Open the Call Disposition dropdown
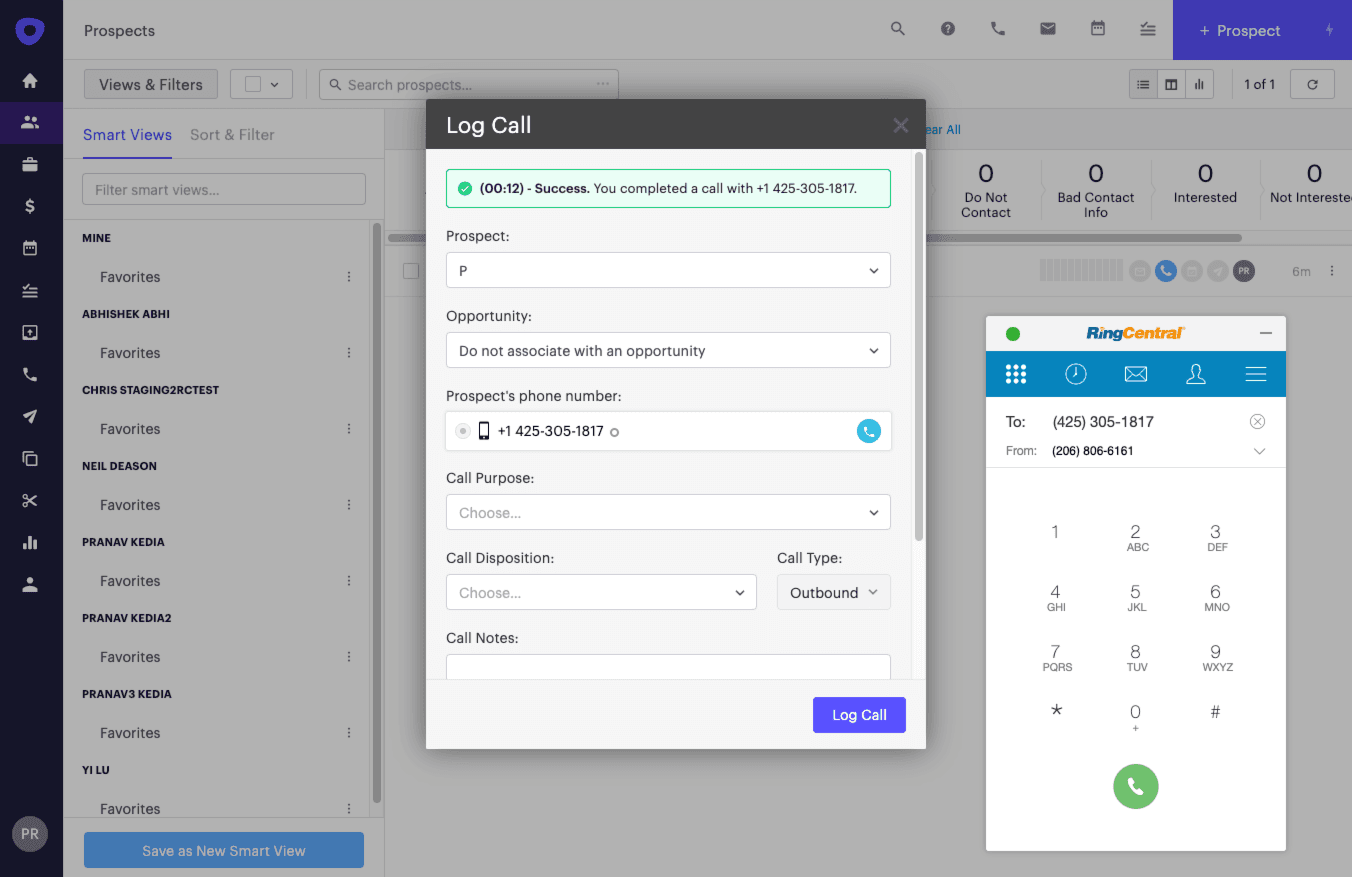This screenshot has width=1352, height=877. point(601,592)
